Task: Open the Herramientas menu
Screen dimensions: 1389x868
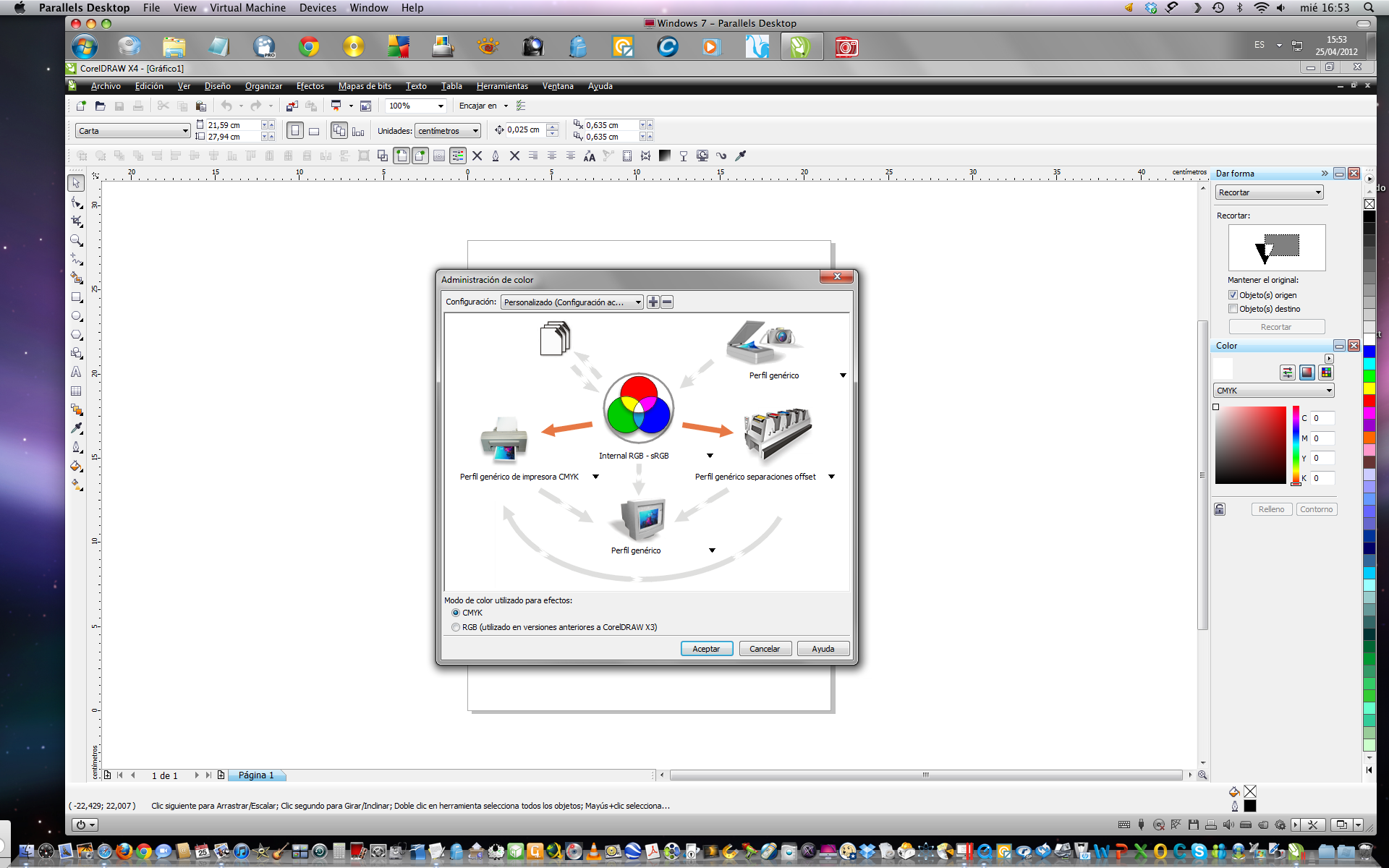Action: tap(502, 86)
